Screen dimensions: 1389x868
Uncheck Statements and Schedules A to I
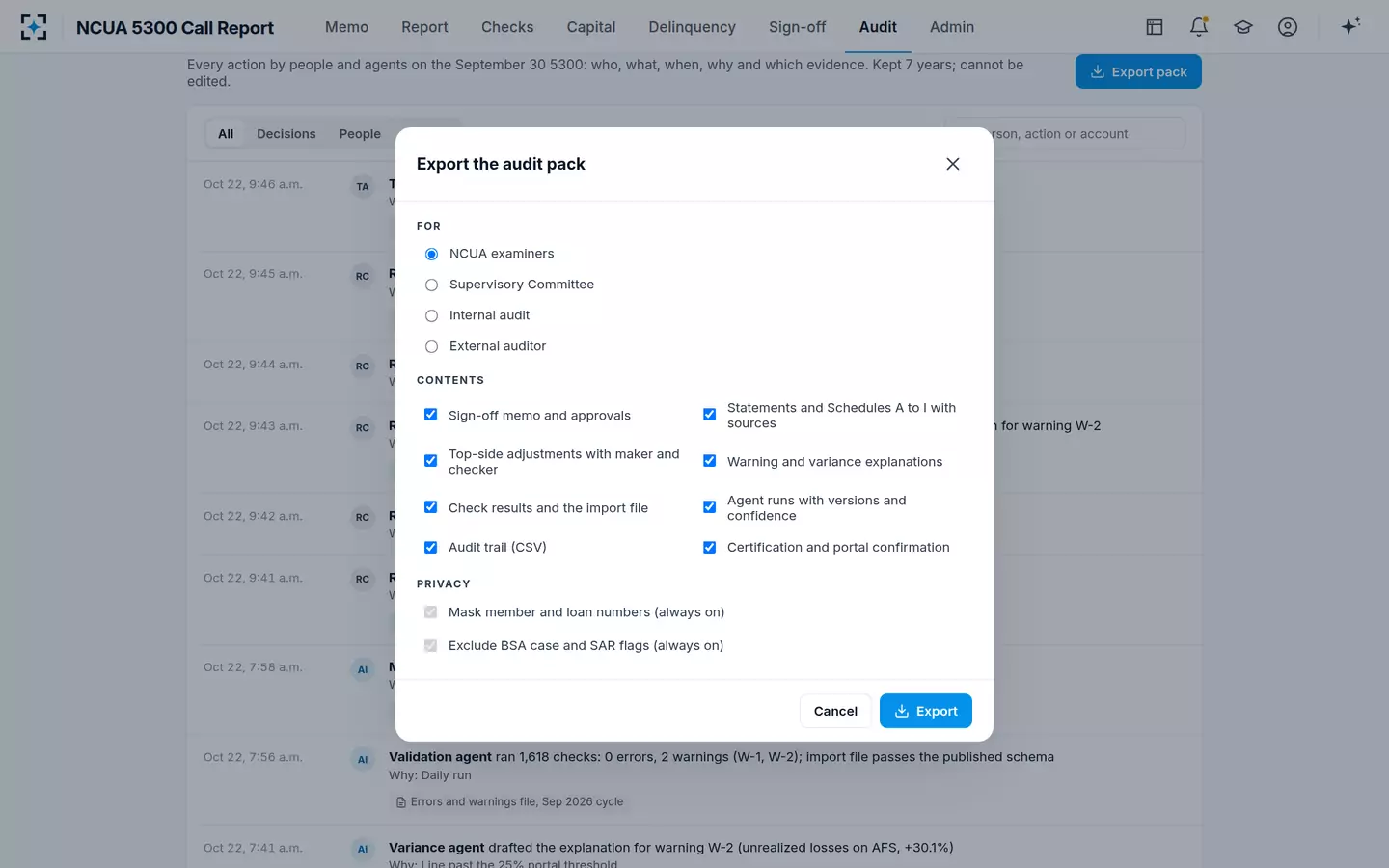(710, 415)
